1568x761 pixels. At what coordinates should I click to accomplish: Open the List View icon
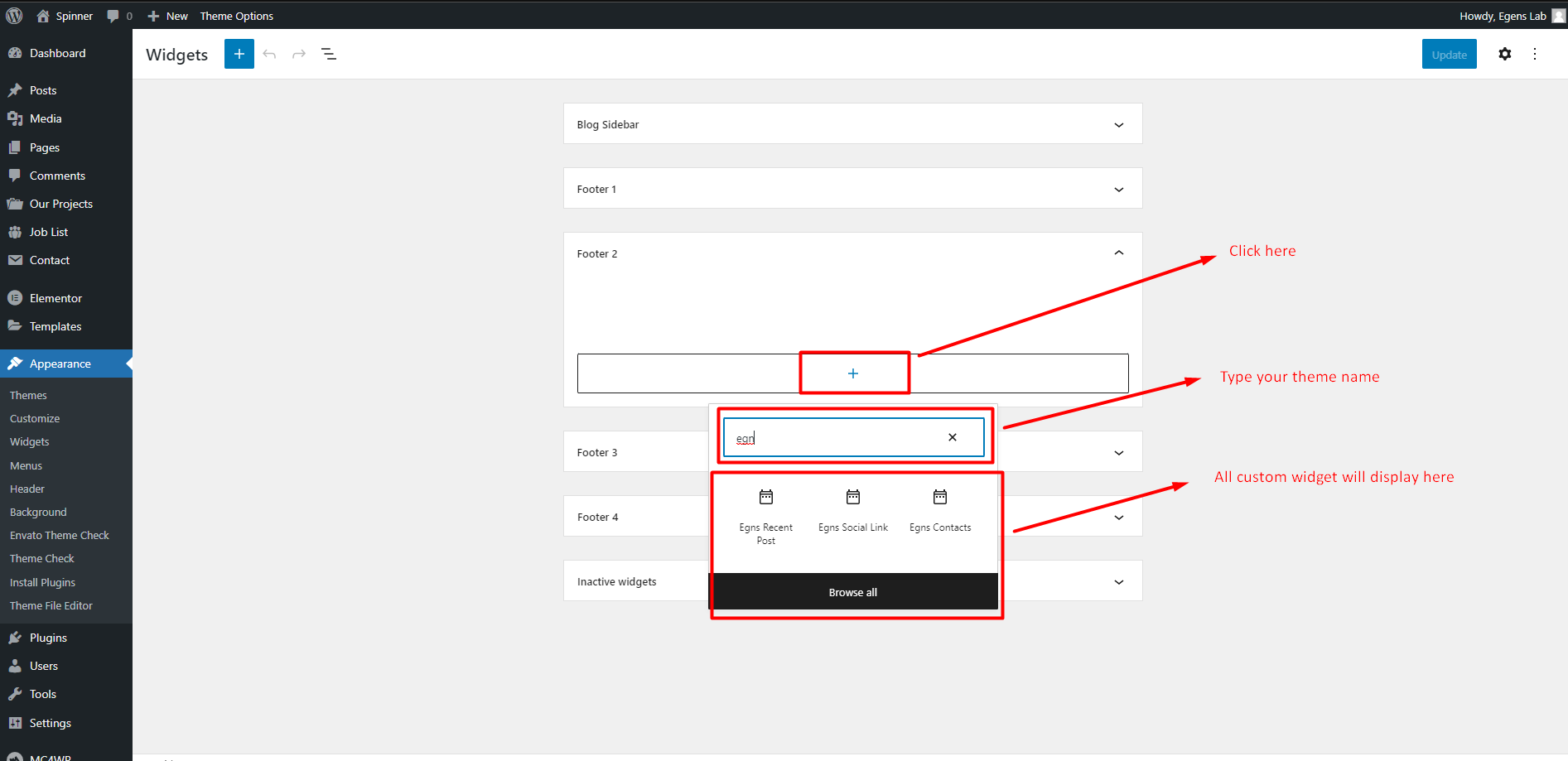coord(329,54)
